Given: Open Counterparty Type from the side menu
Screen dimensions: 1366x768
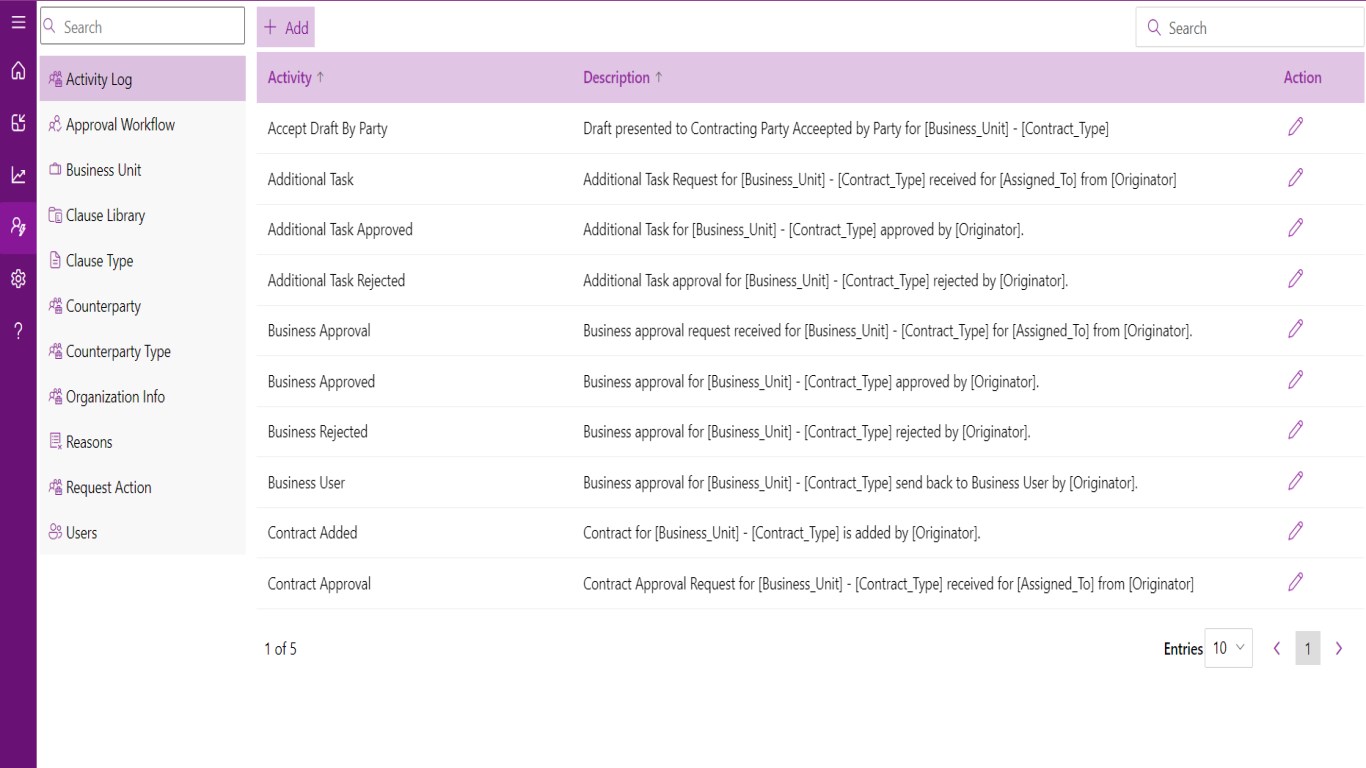Looking at the screenshot, I should 118,352.
